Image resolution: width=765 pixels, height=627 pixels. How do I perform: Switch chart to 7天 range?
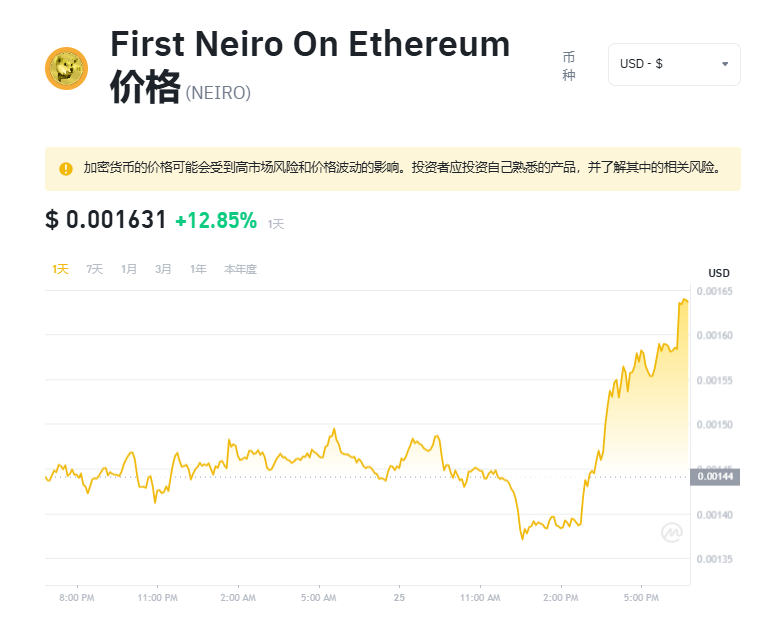click(95, 269)
